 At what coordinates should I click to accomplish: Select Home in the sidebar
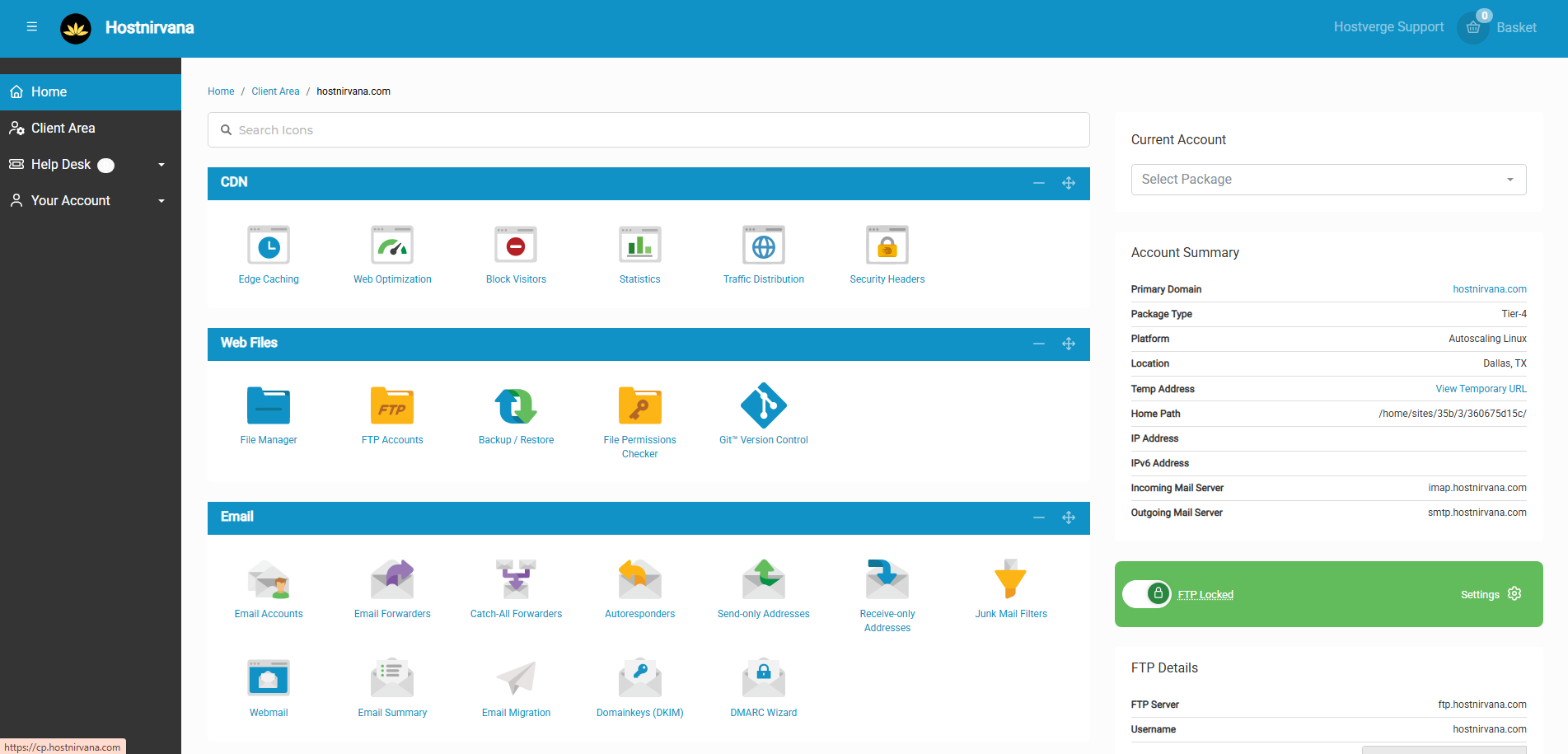[49, 92]
